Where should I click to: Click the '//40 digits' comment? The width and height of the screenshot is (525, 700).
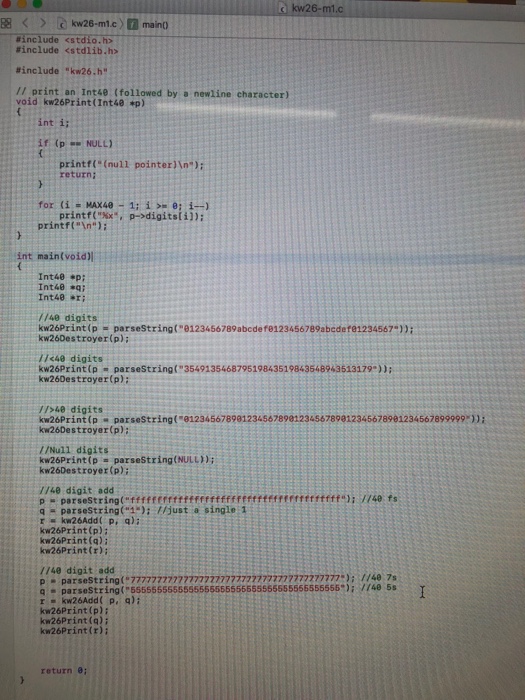(x=68, y=318)
